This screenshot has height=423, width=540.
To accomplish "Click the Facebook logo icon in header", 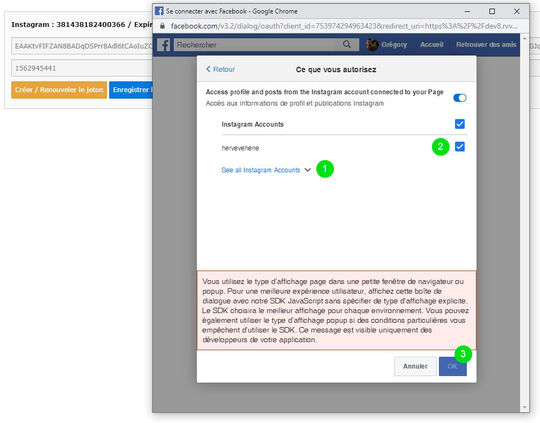I will [164, 45].
